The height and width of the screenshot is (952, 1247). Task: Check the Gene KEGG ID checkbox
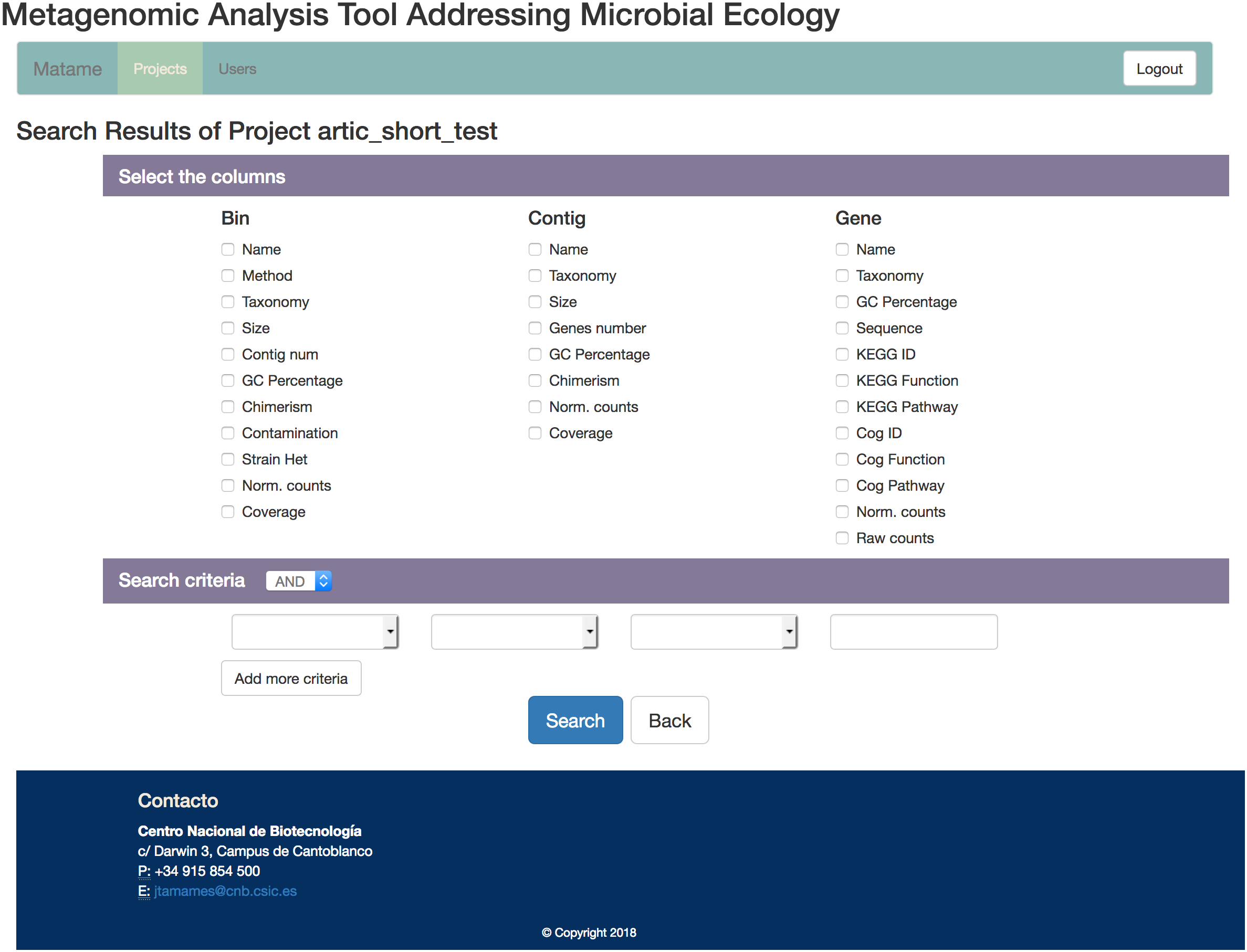click(x=842, y=354)
